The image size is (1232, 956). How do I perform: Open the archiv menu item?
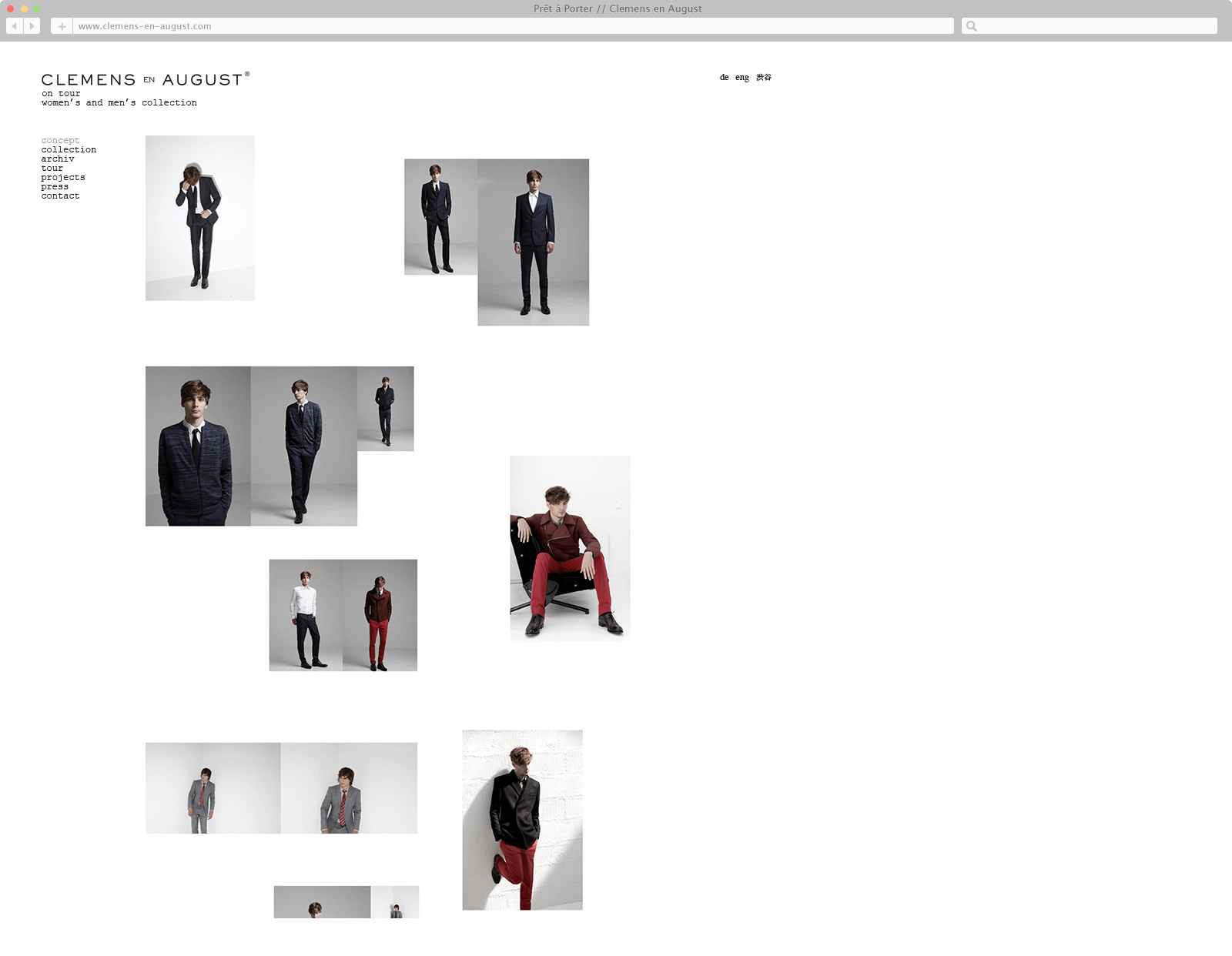click(58, 159)
